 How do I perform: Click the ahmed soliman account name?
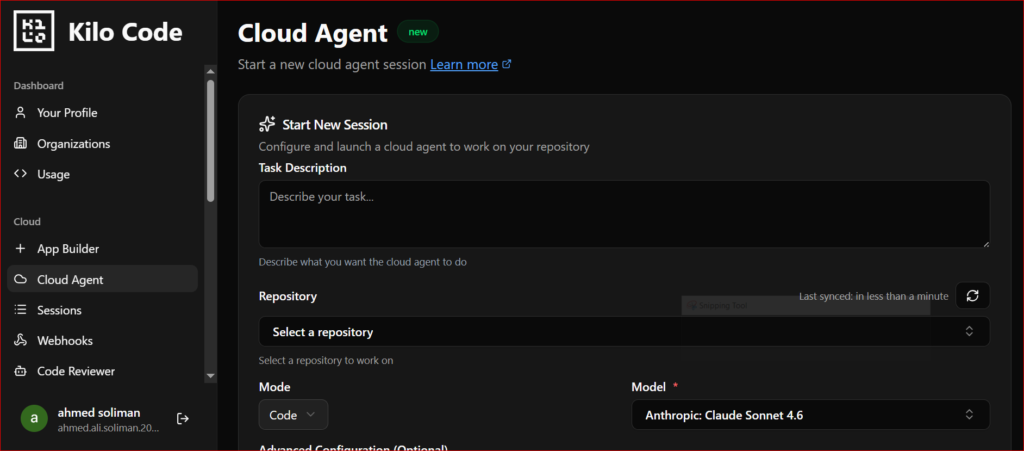coord(99,412)
